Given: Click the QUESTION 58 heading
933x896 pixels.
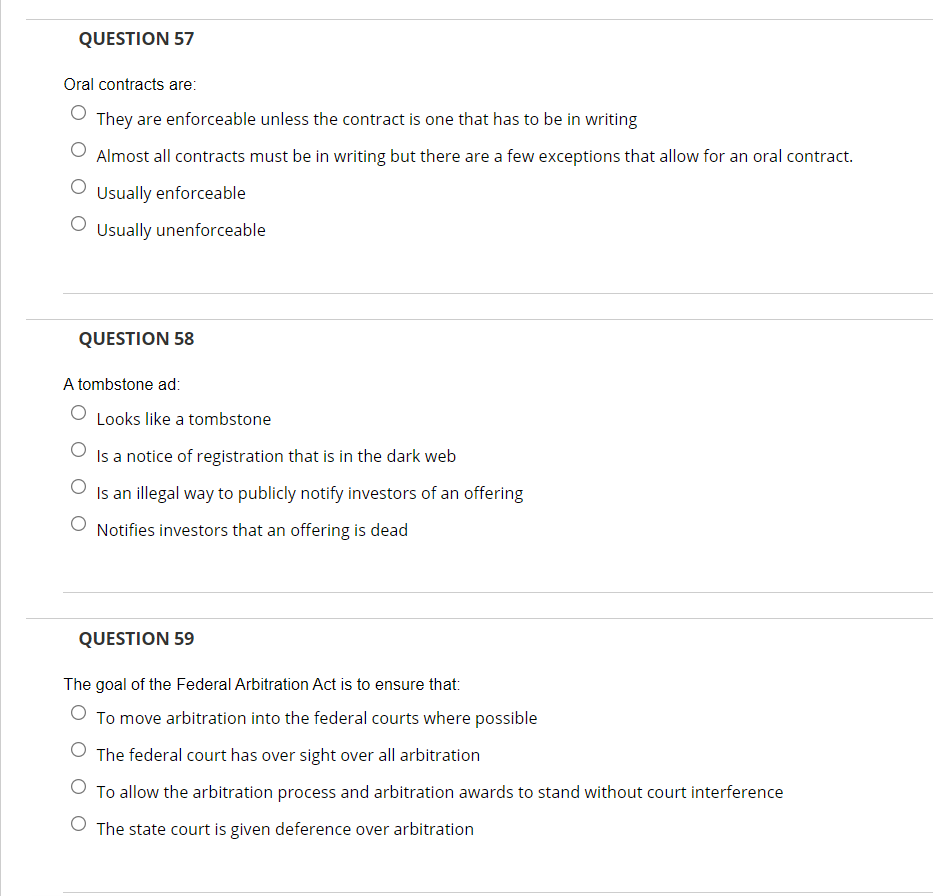Looking at the screenshot, I should pos(136,338).
